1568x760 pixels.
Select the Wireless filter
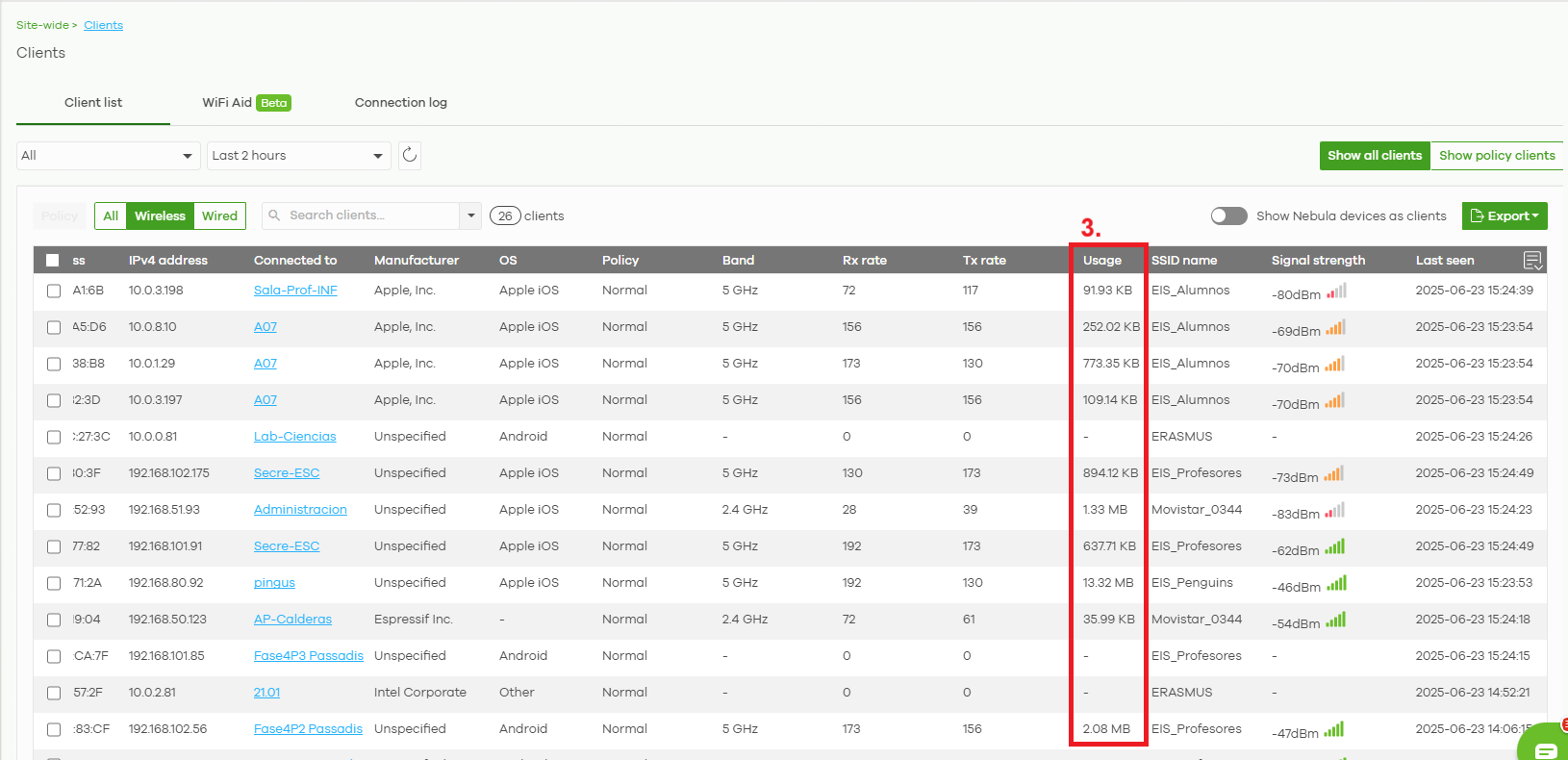click(160, 215)
